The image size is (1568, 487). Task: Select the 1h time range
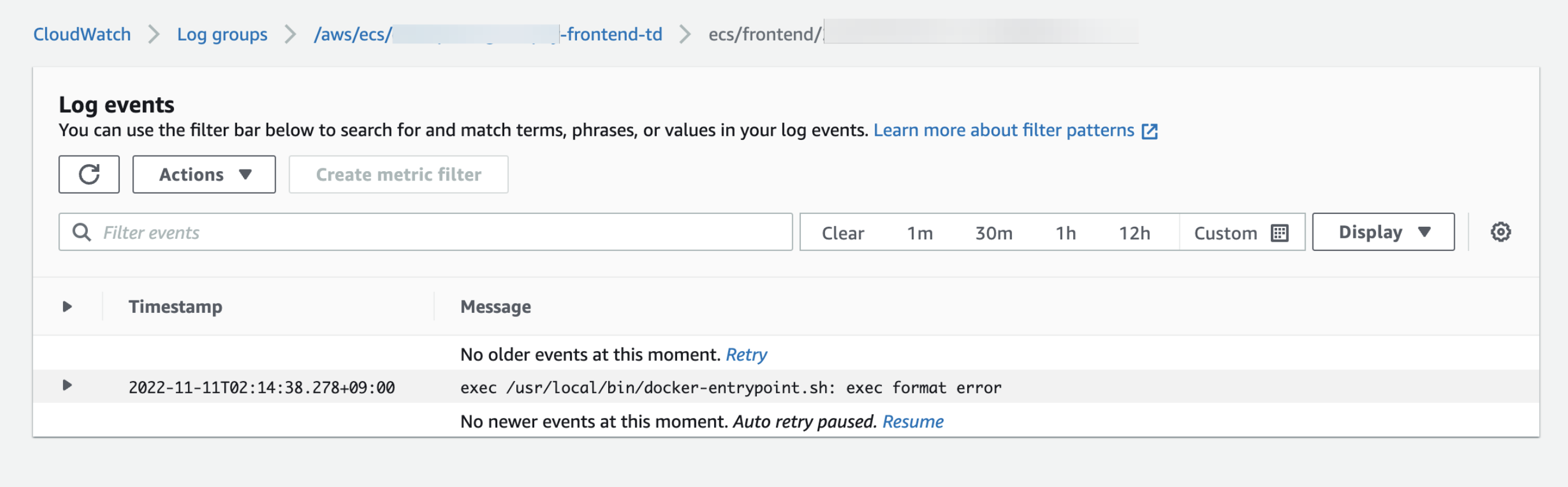1065,233
